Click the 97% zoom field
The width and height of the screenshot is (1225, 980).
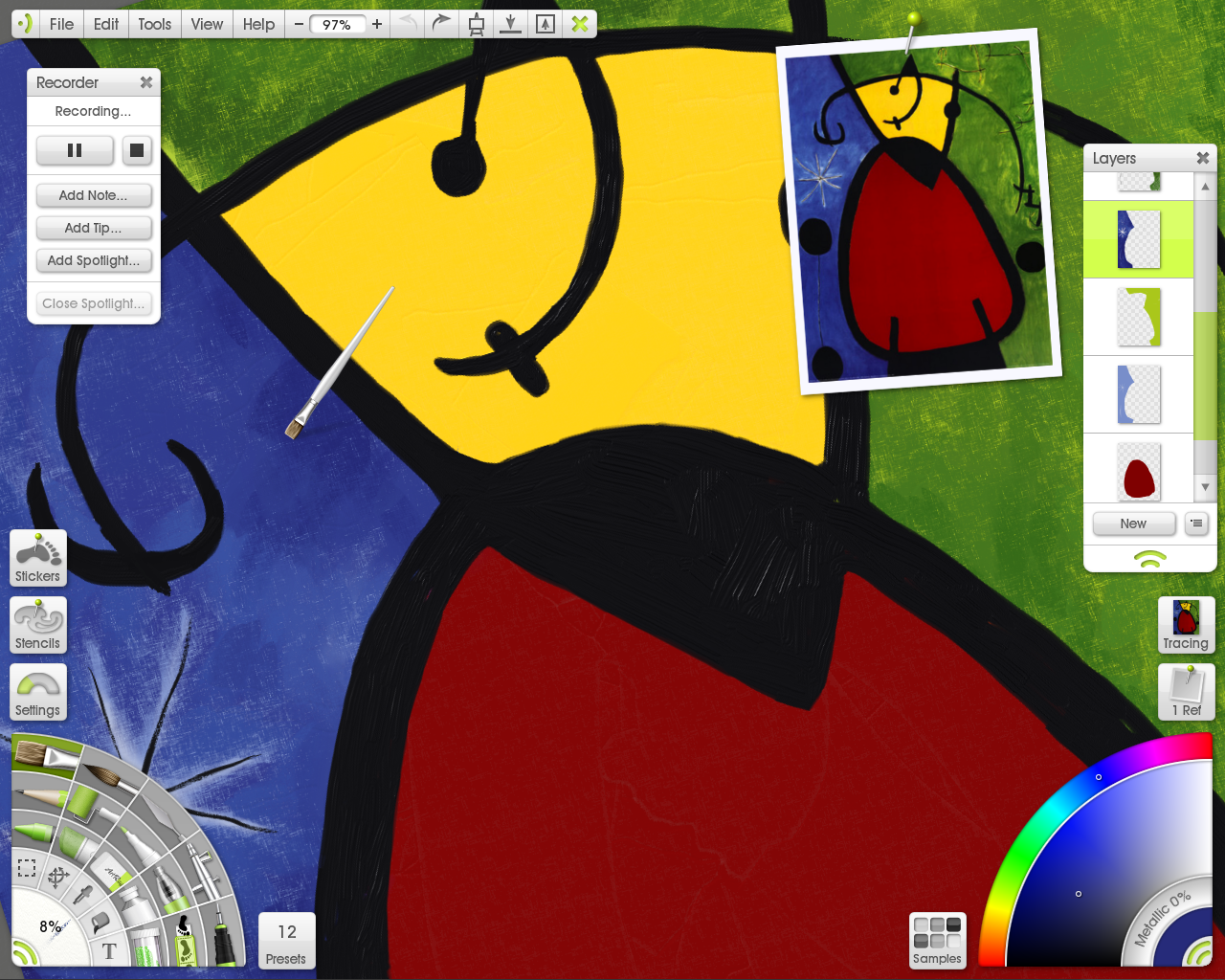(337, 24)
